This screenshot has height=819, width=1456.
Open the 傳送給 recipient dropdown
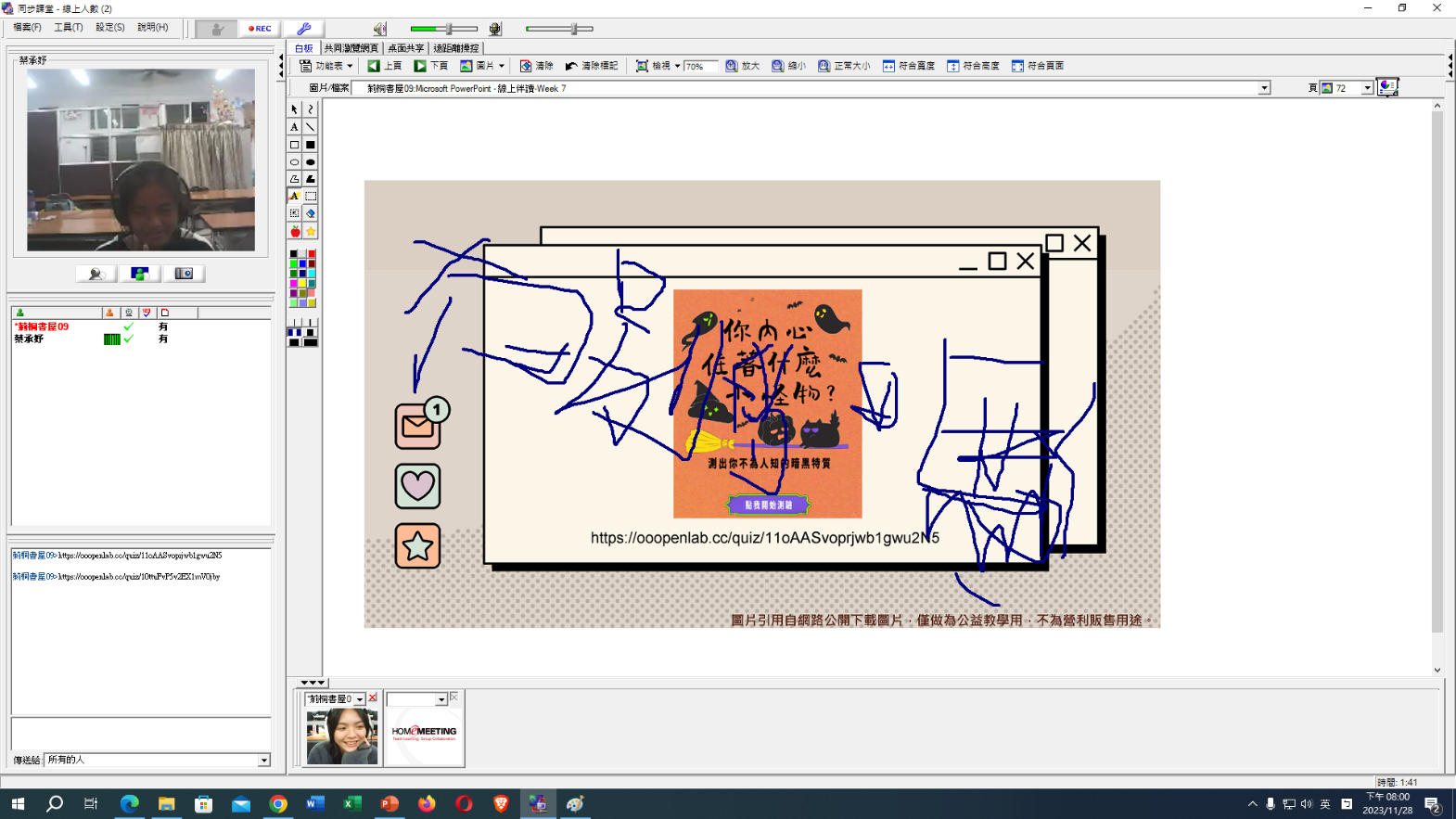(x=264, y=760)
